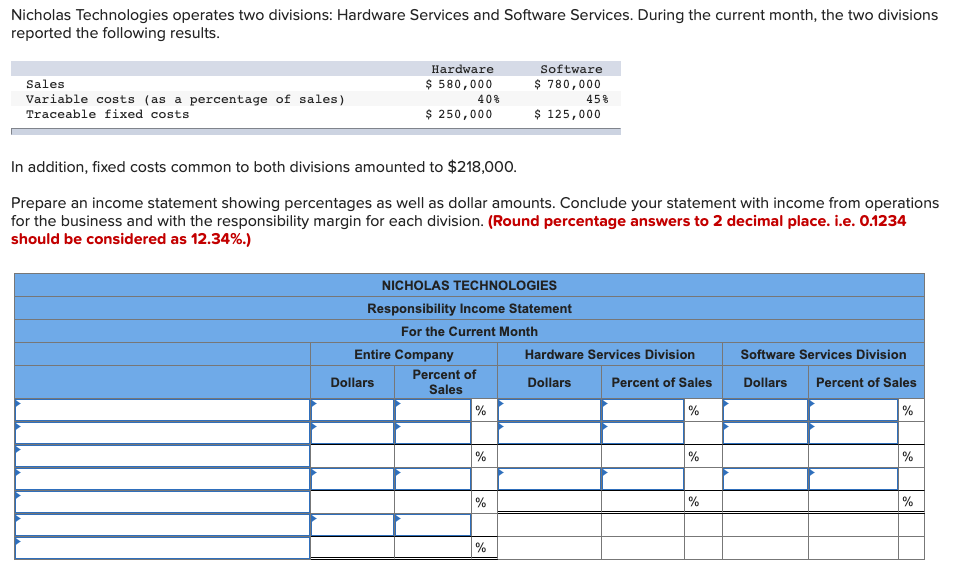This screenshot has height=562, width=953.
Task: Open the third row's label dropdown in statement
Action: (162, 456)
